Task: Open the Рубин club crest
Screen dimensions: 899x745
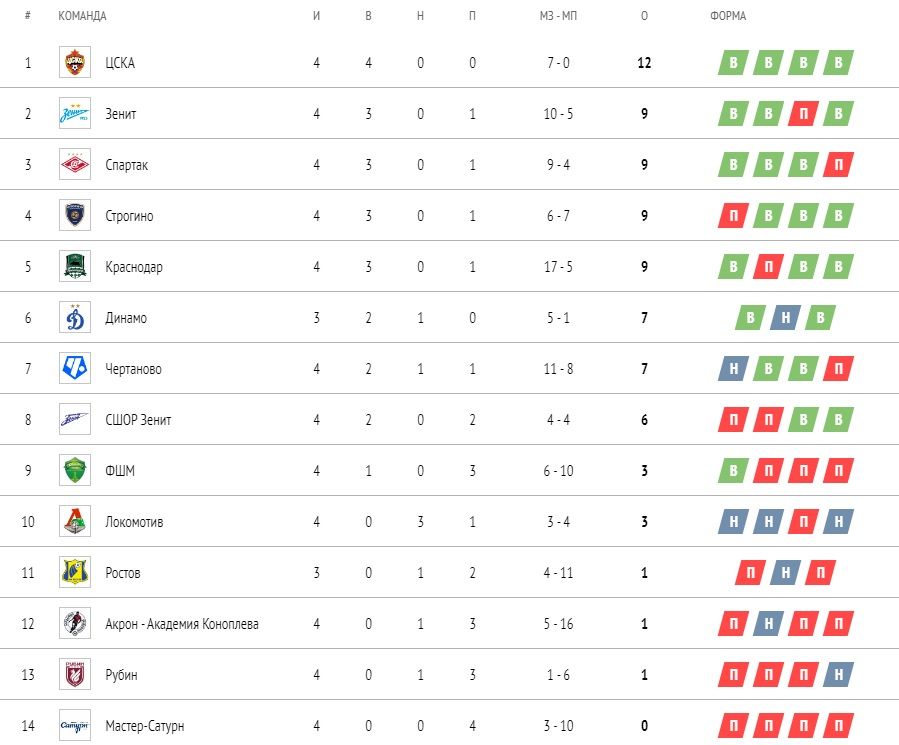Action: point(75,674)
